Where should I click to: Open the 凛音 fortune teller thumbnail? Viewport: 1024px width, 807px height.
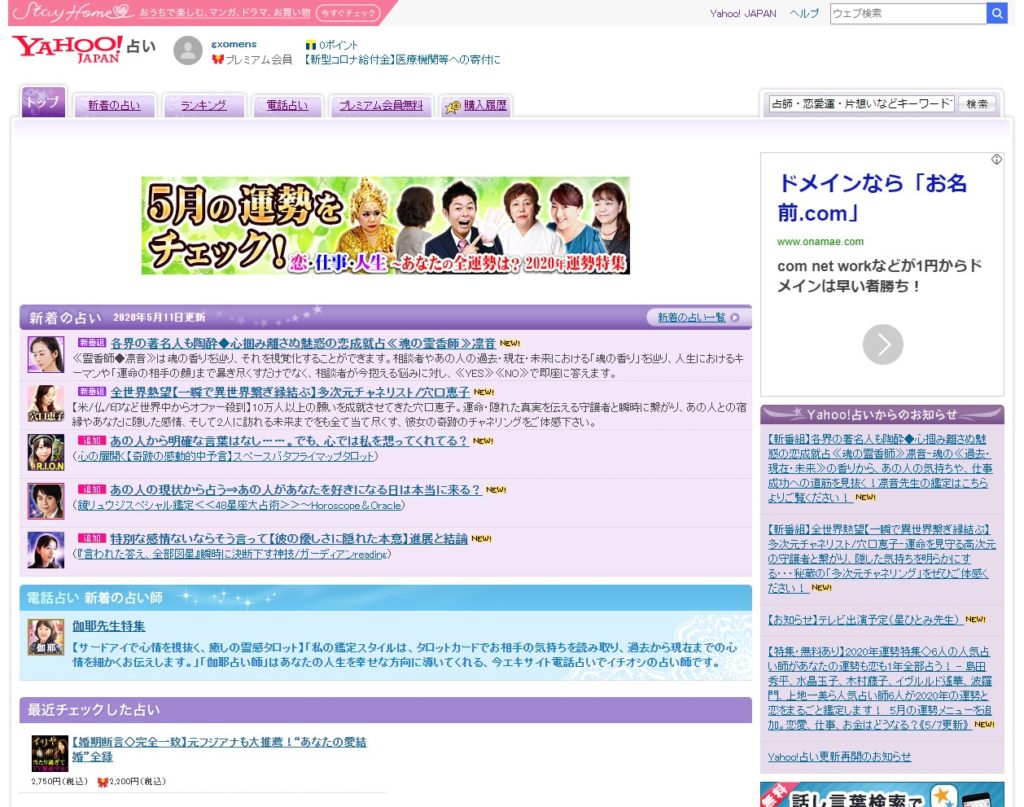pyautogui.click(x=46, y=354)
